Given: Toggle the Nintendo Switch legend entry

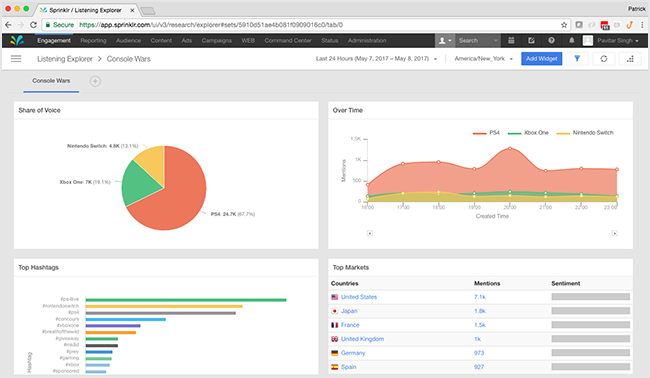Looking at the screenshot, I should tap(585, 133).
